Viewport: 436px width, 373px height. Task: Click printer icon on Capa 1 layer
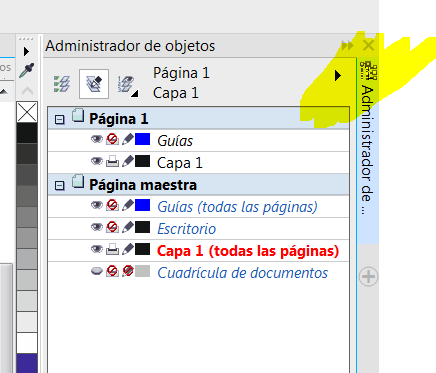click(x=112, y=162)
